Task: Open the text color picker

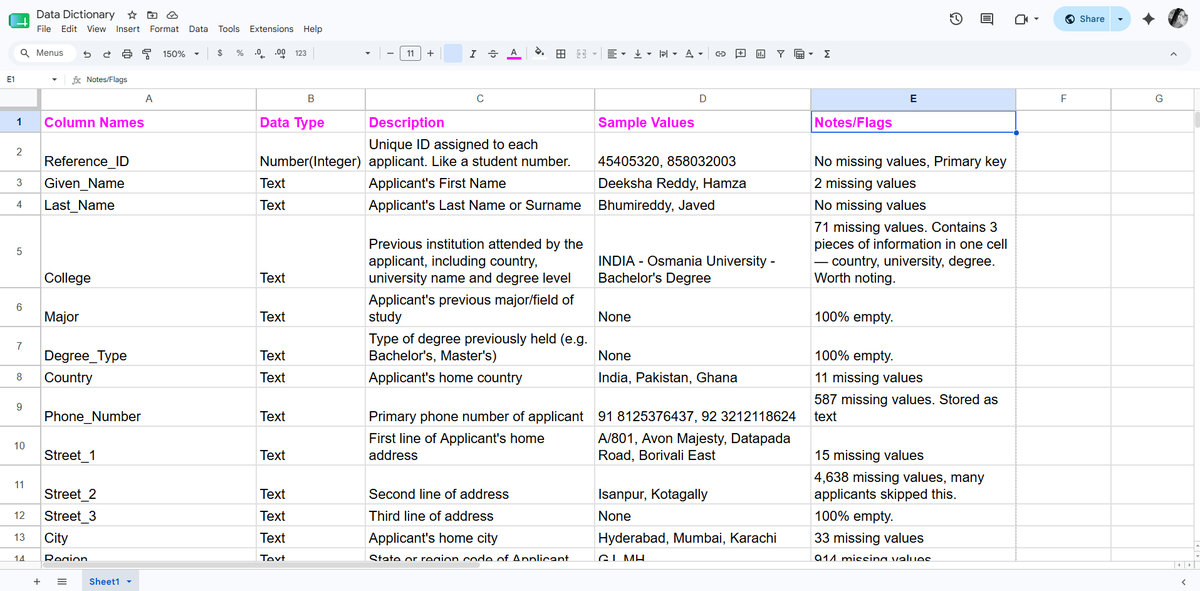Action: [513, 54]
